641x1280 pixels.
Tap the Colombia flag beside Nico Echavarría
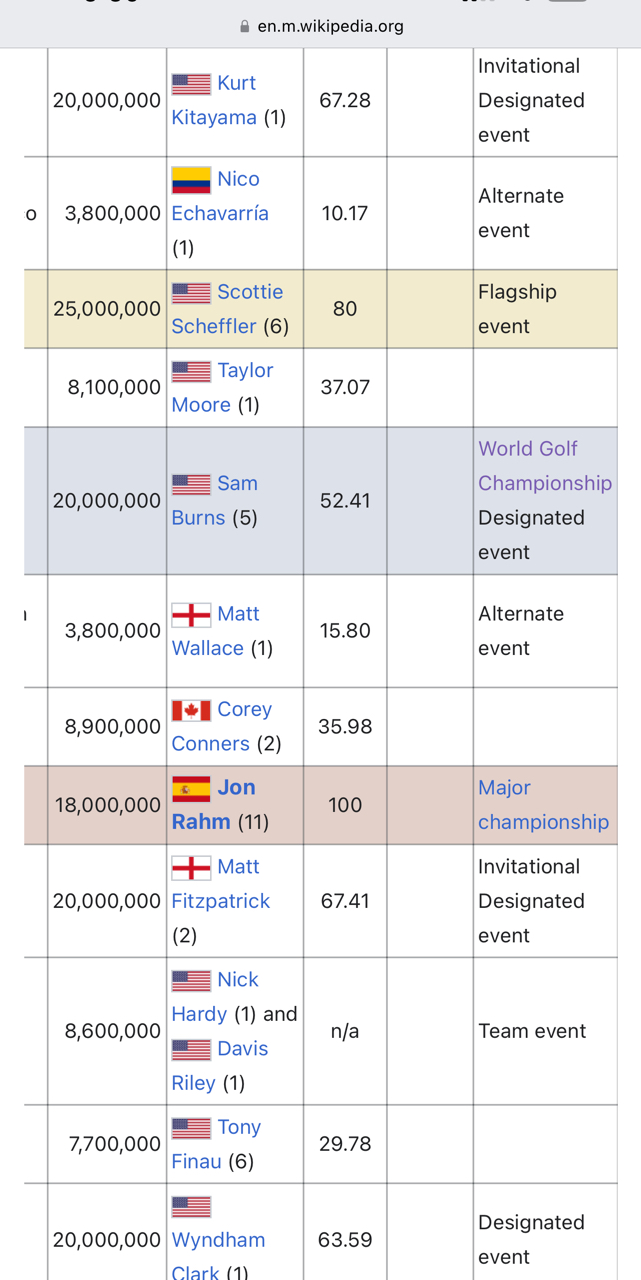pyautogui.click(x=191, y=180)
